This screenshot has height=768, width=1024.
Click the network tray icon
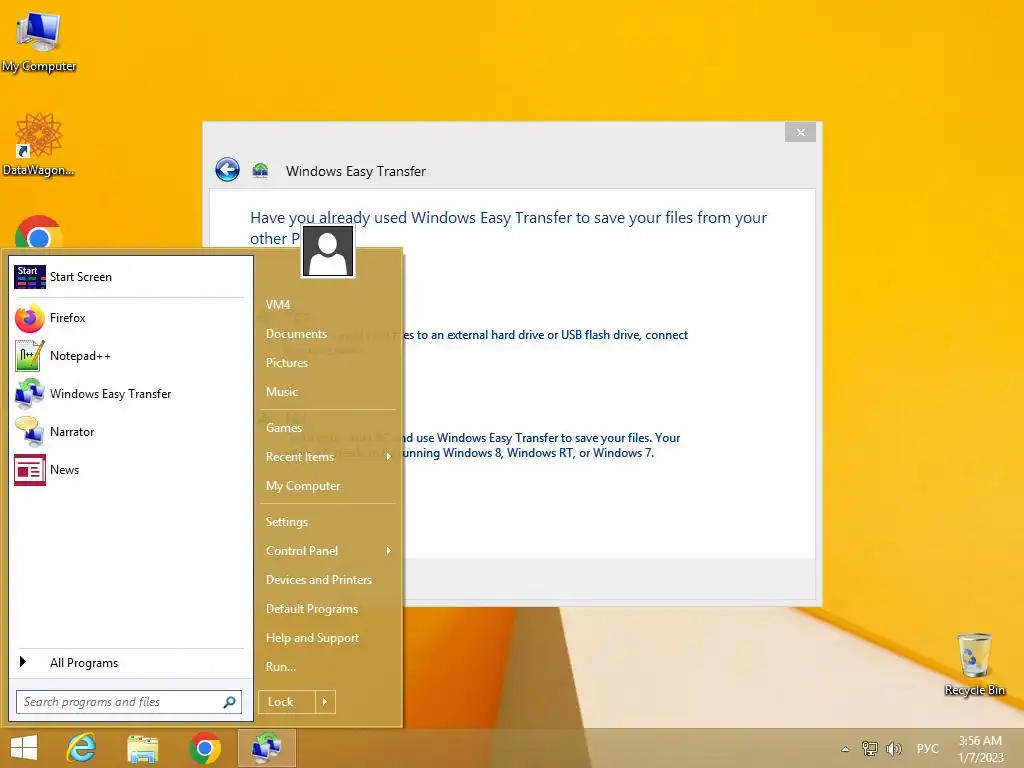click(x=870, y=748)
